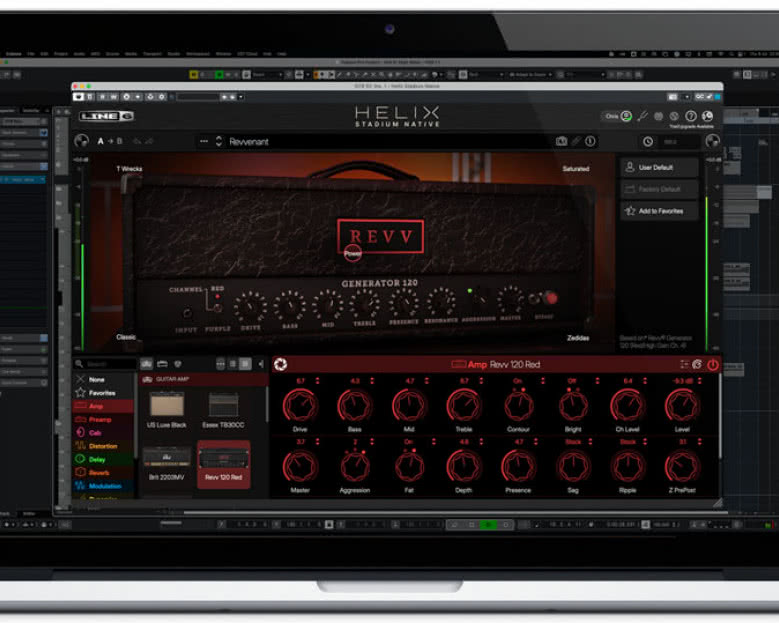Select the bass amp filter icon
The image size is (779, 623).
tap(162, 364)
